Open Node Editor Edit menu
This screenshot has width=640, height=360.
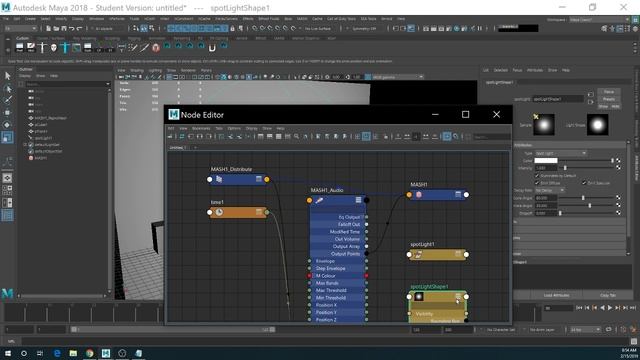tap(171, 128)
